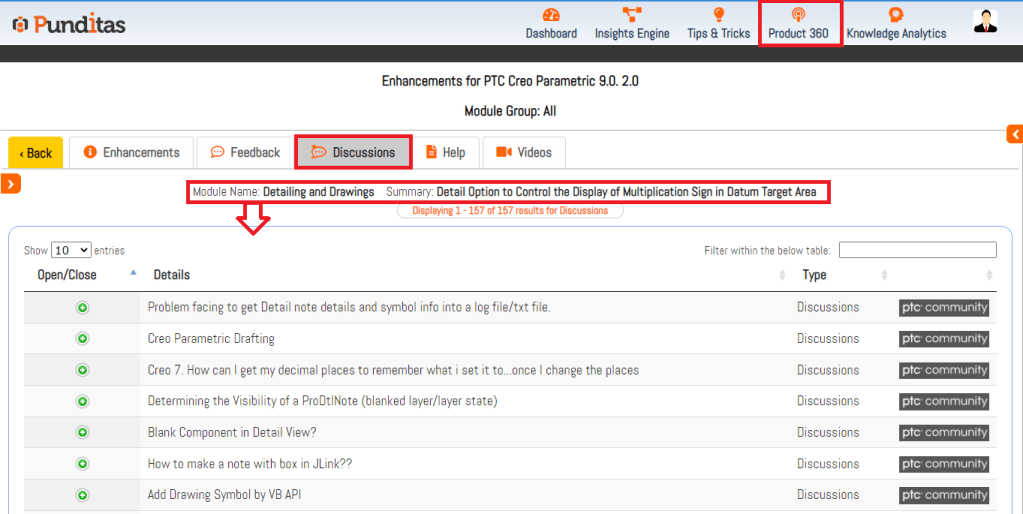Switch to the Videos tab
The width and height of the screenshot is (1023, 514).
[x=524, y=152]
